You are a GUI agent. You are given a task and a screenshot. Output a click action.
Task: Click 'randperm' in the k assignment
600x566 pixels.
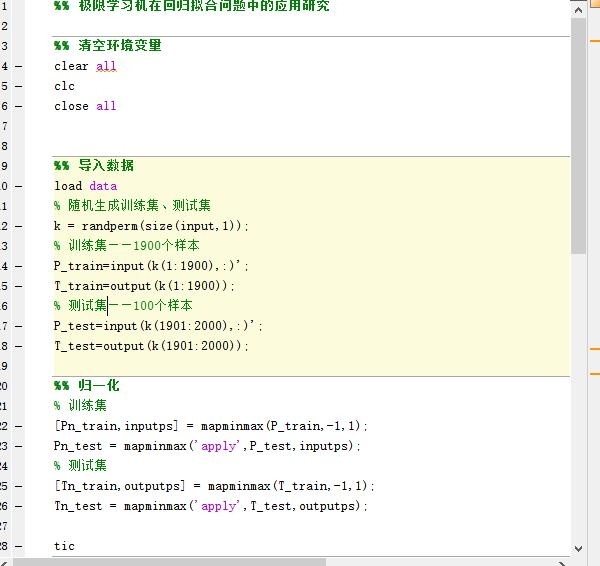pyautogui.click(x=110, y=227)
